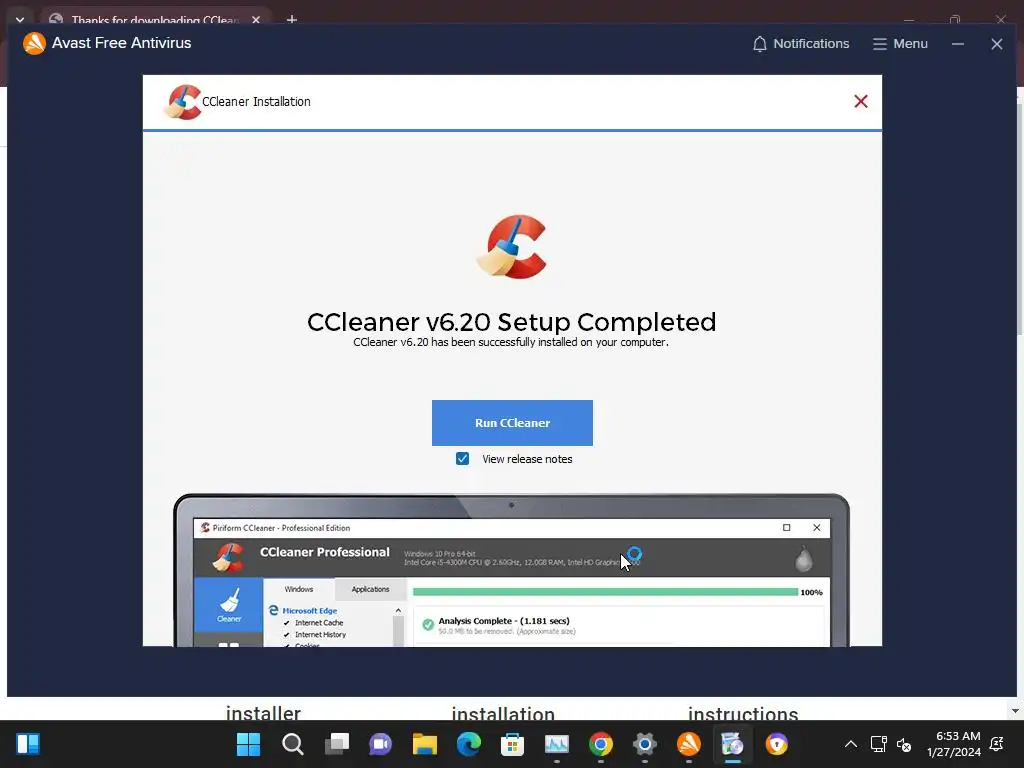
Task: Click the Run CCleaner button
Action: [512, 423]
